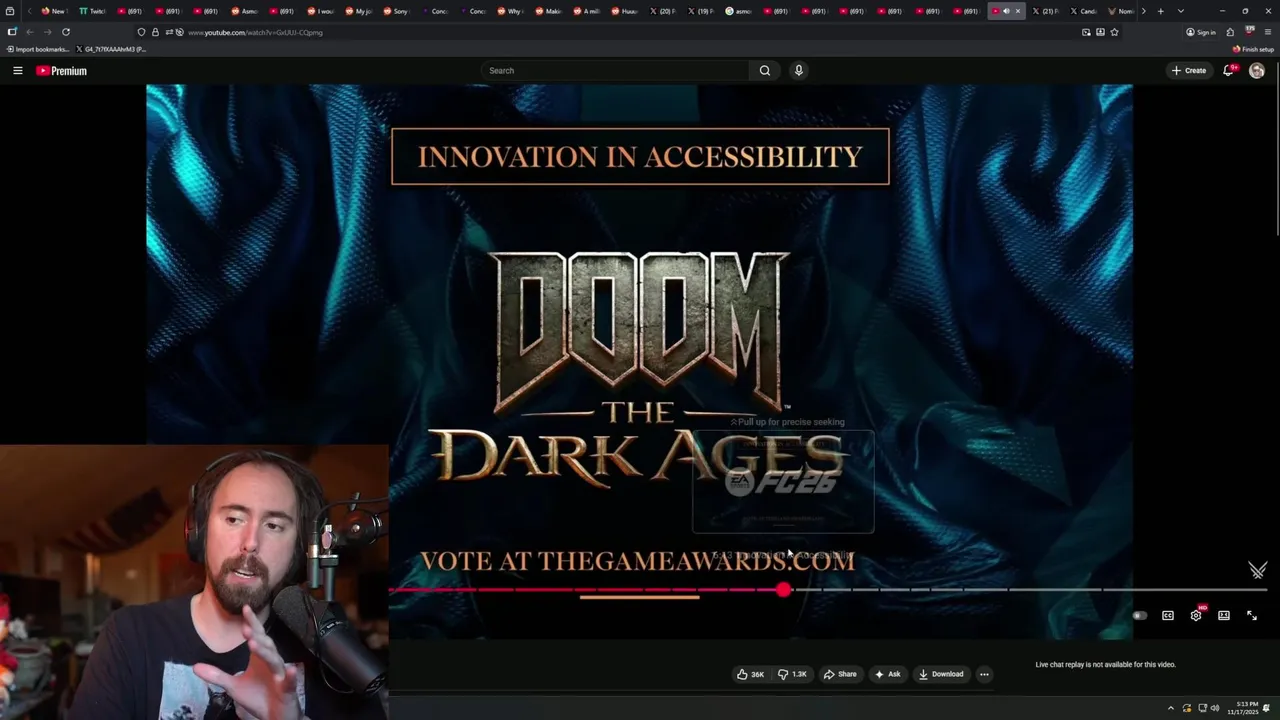Click the YouTube search magnifier button
Screen dimensions: 1280x720
point(765,71)
